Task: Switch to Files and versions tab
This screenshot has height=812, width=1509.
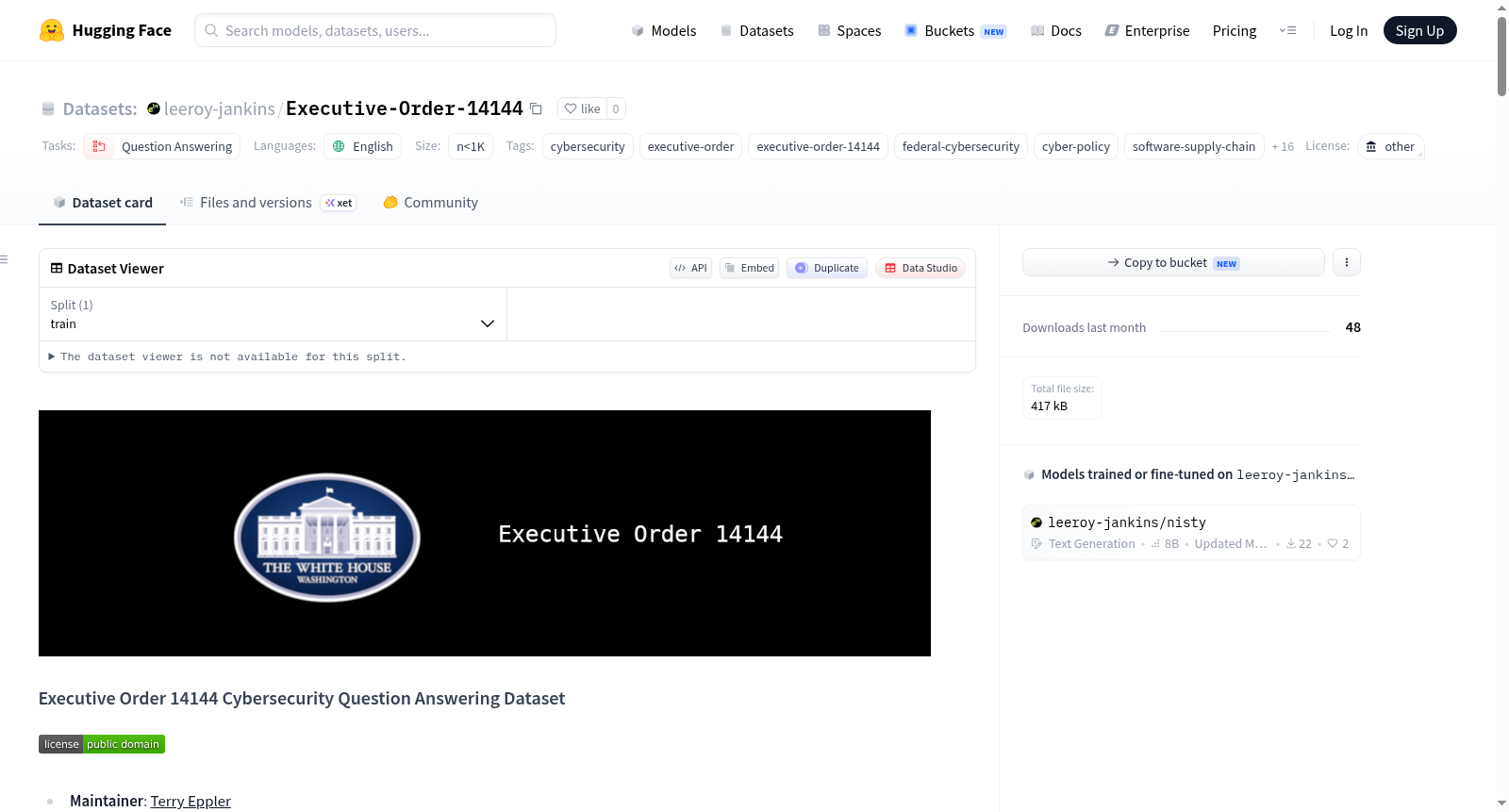Action: coord(268,202)
